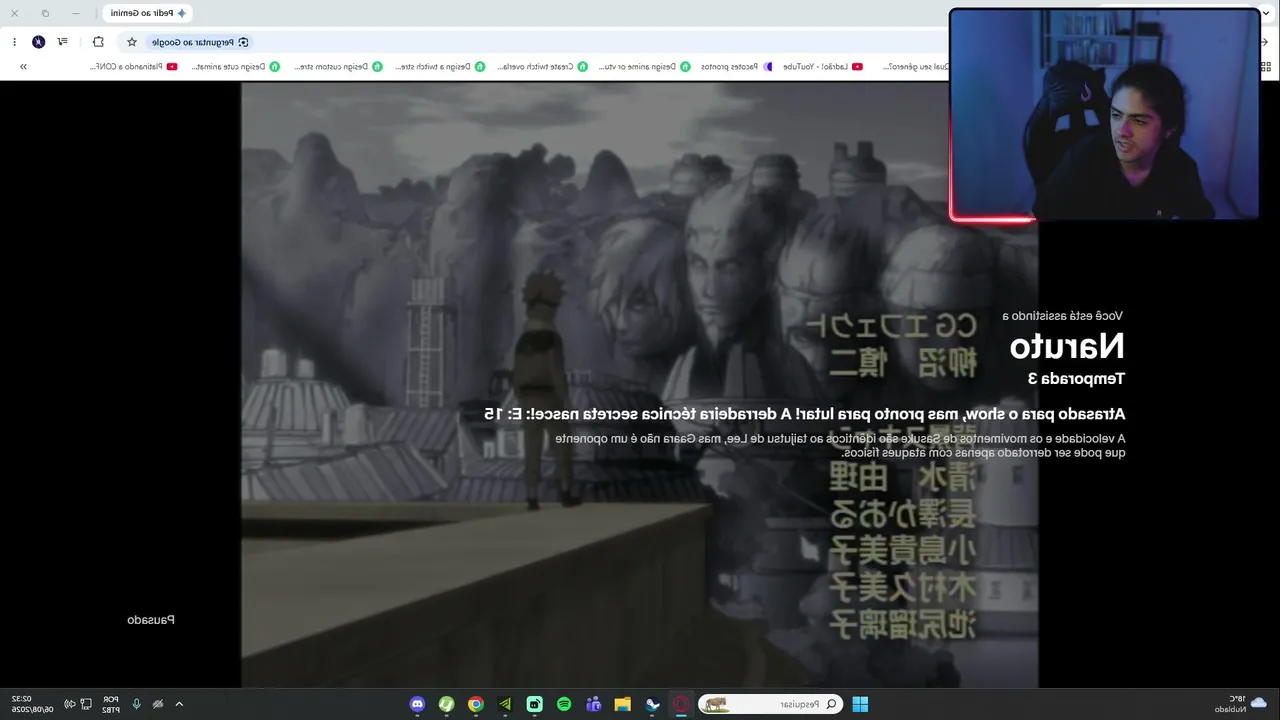Screen dimensions: 1280x720
Task: Click the Naruto show title
Action: point(1067,346)
